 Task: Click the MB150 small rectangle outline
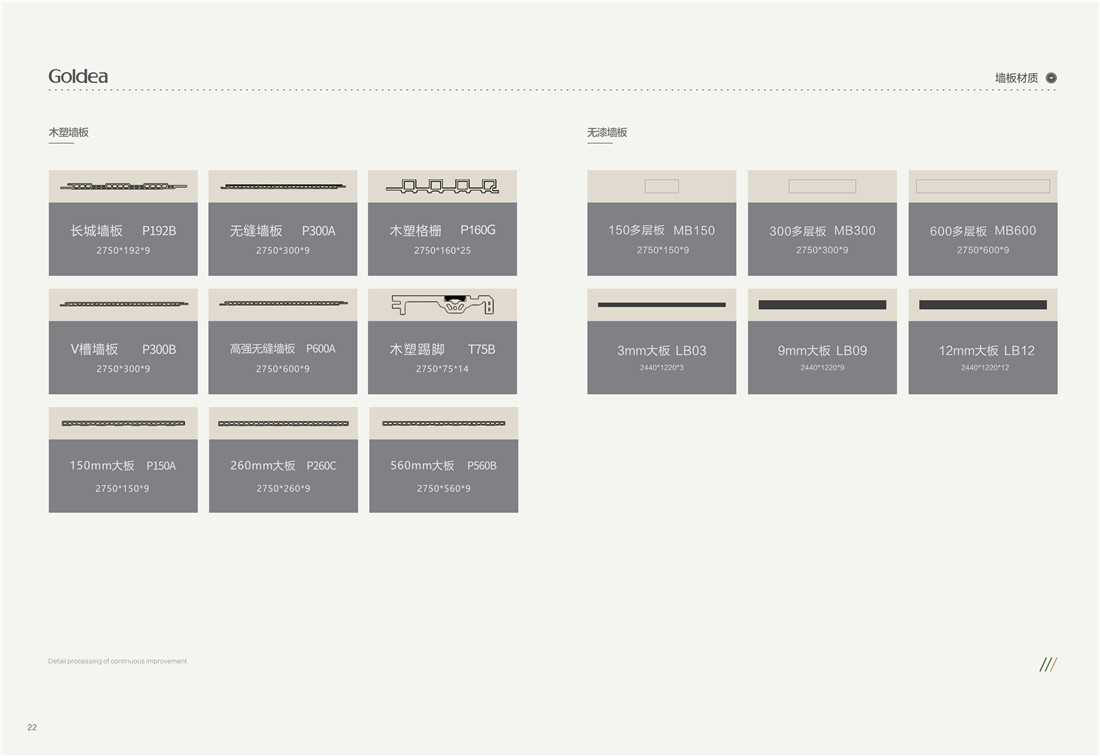coord(662,186)
